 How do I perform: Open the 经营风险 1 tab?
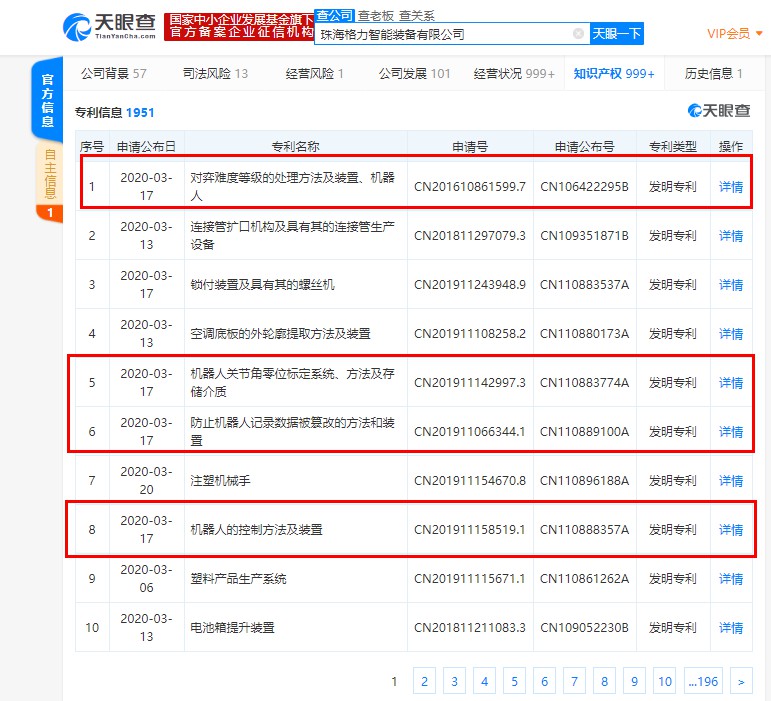[314, 73]
